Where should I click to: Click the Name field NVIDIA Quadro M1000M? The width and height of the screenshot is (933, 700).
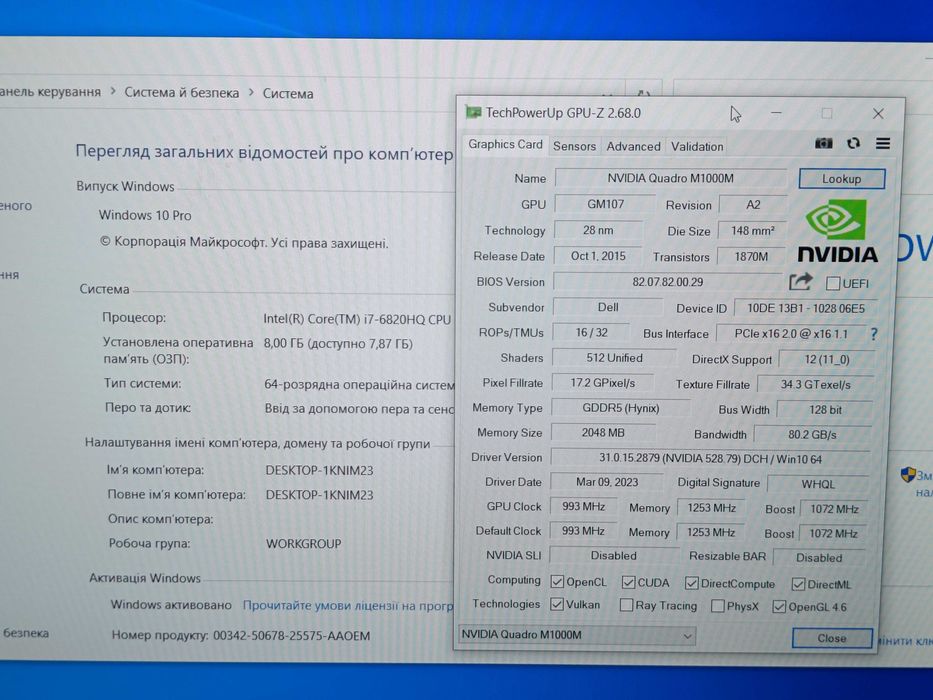(671, 178)
